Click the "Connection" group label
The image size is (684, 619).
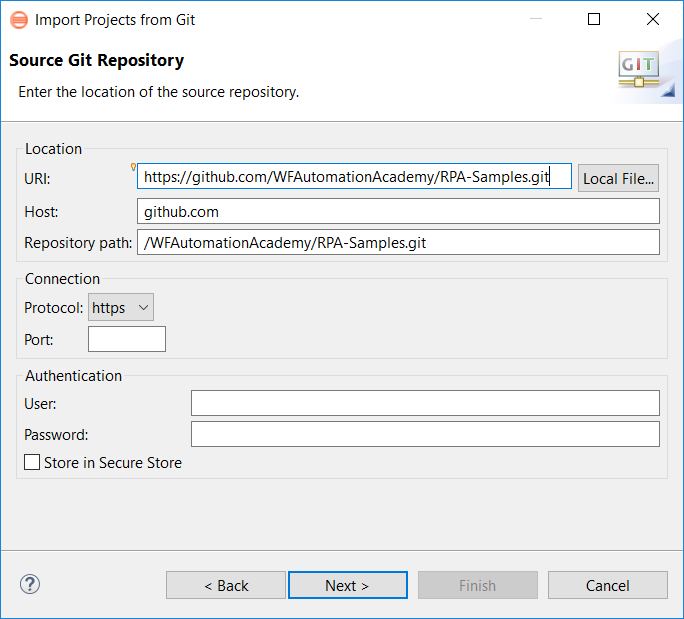coord(62,279)
